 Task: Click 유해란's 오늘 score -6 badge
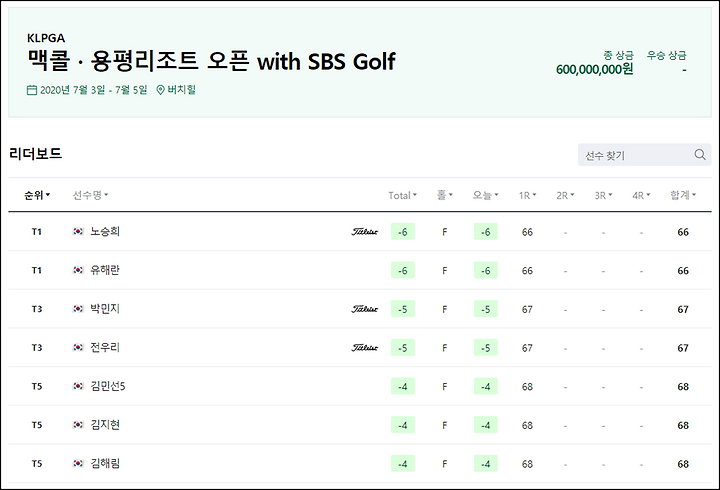(x=486, y=270)
